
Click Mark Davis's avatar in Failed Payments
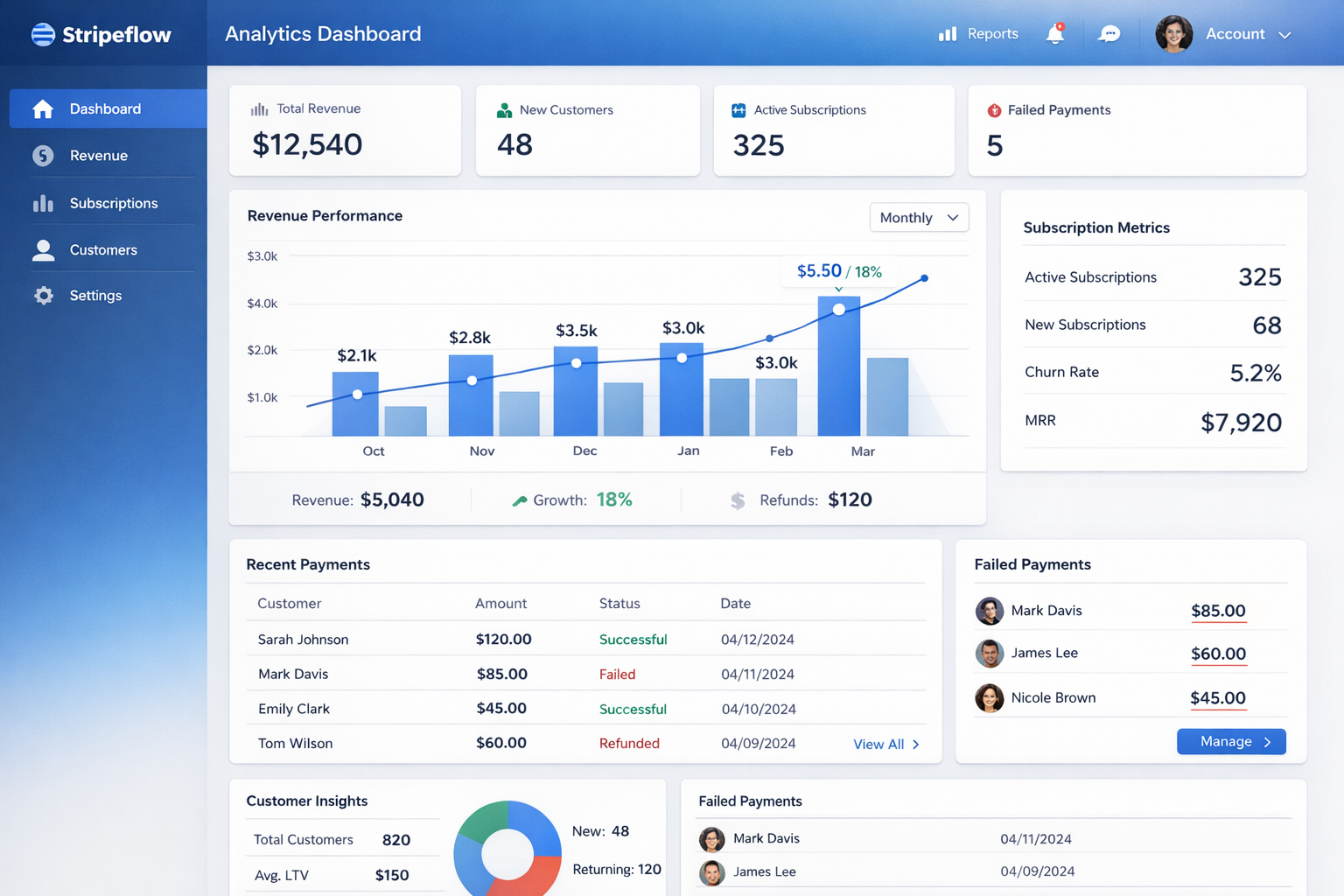point(990,611)
